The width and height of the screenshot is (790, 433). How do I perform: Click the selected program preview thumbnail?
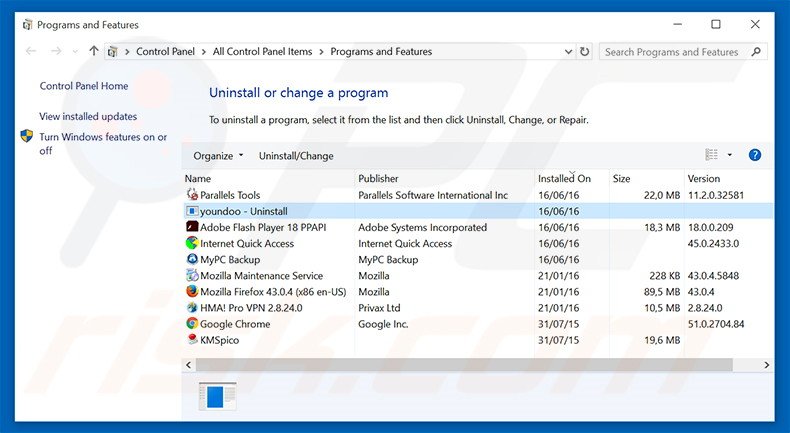[217, 396]
